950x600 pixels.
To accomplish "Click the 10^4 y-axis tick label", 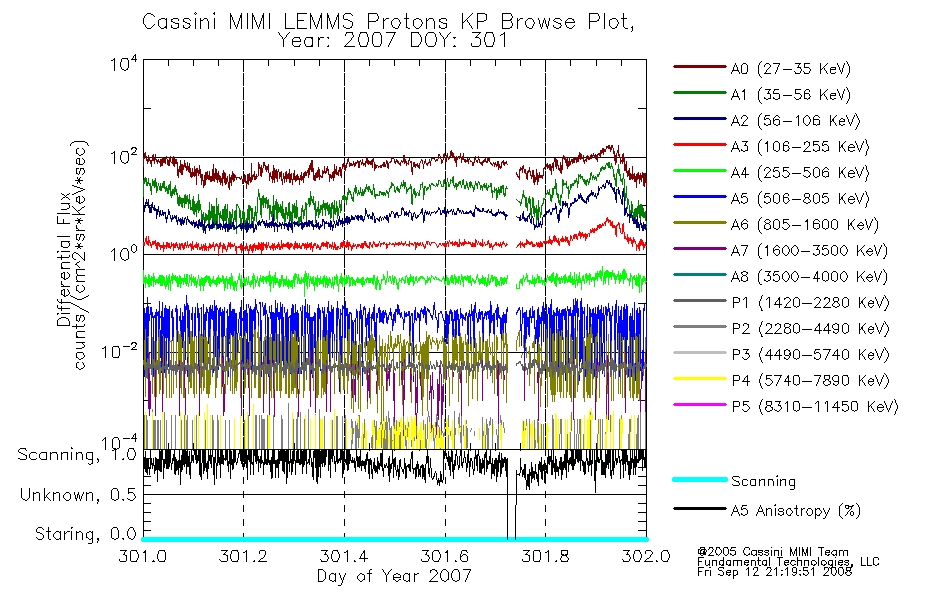I will [124, 63].
